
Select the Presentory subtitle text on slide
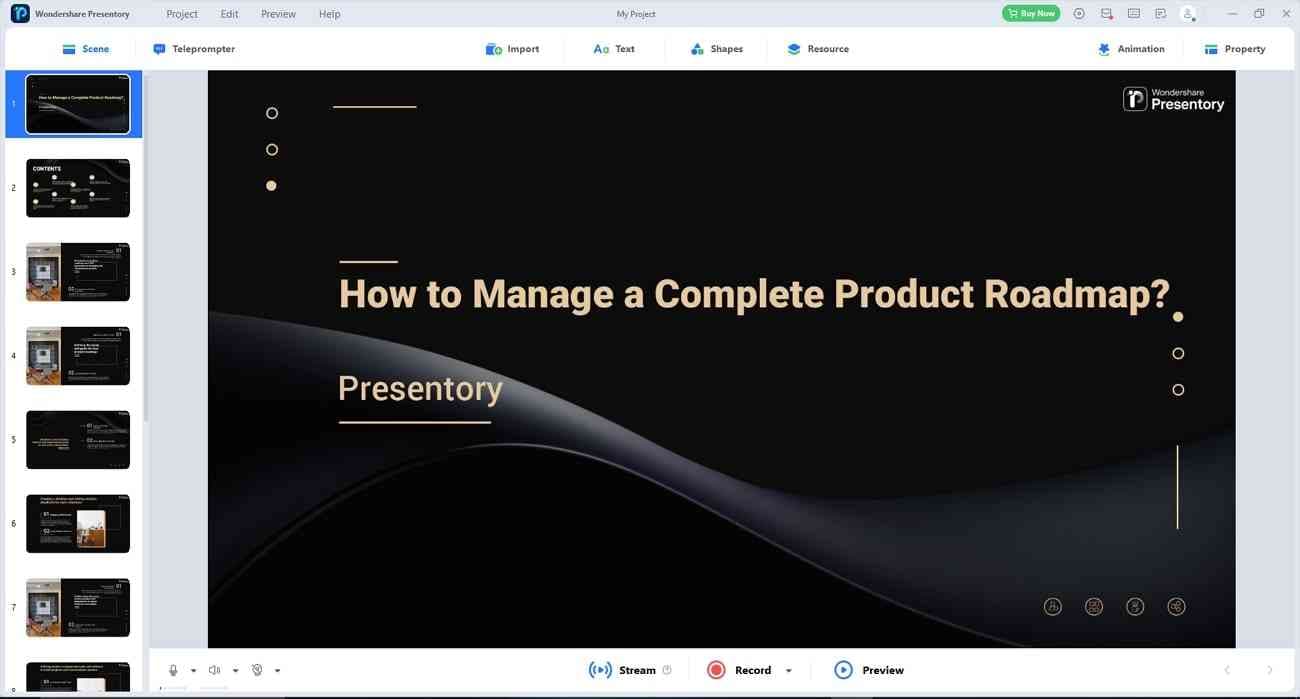(x=420, y=388)
